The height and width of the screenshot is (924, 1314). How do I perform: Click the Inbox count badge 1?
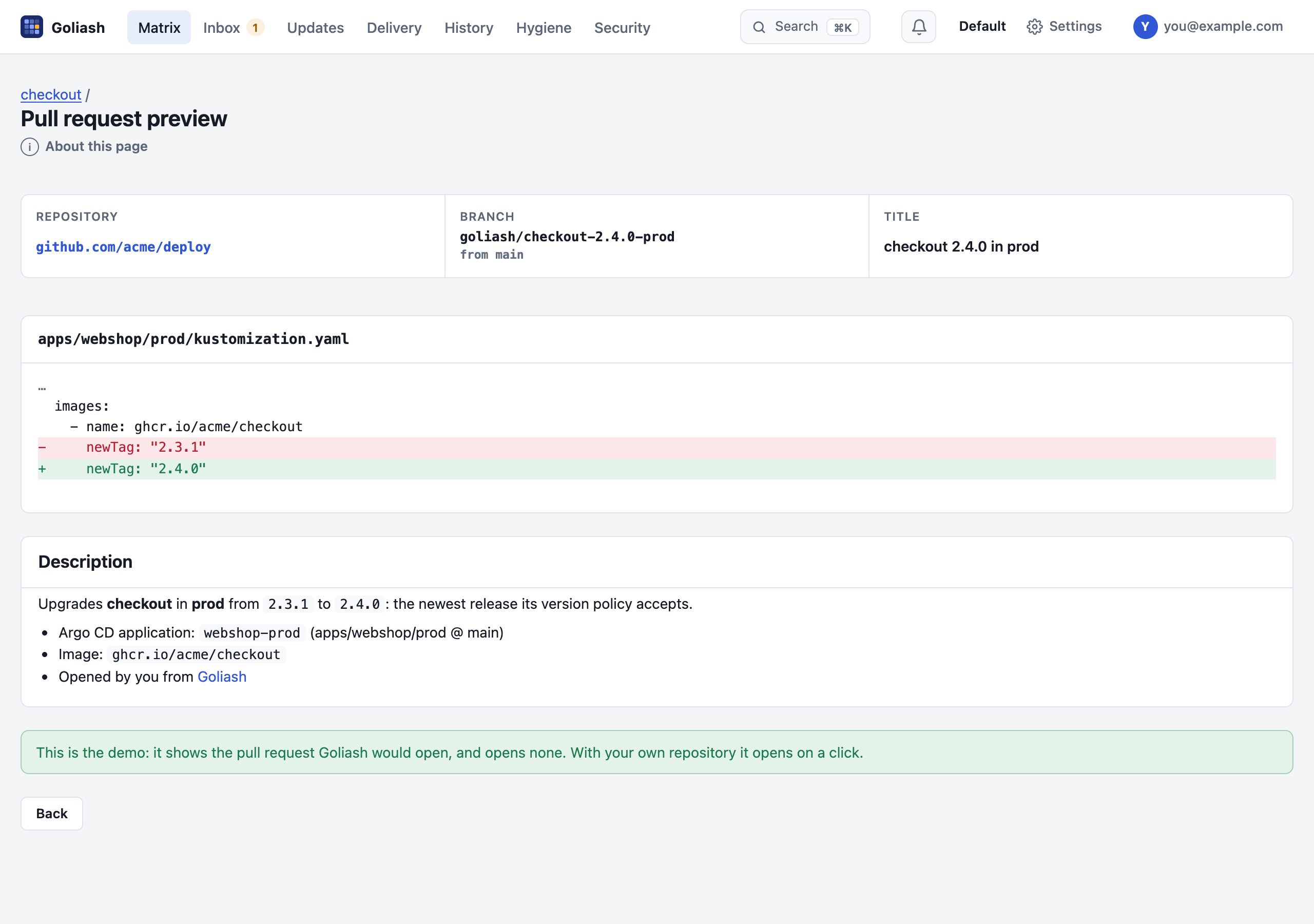tap(255, 28)
